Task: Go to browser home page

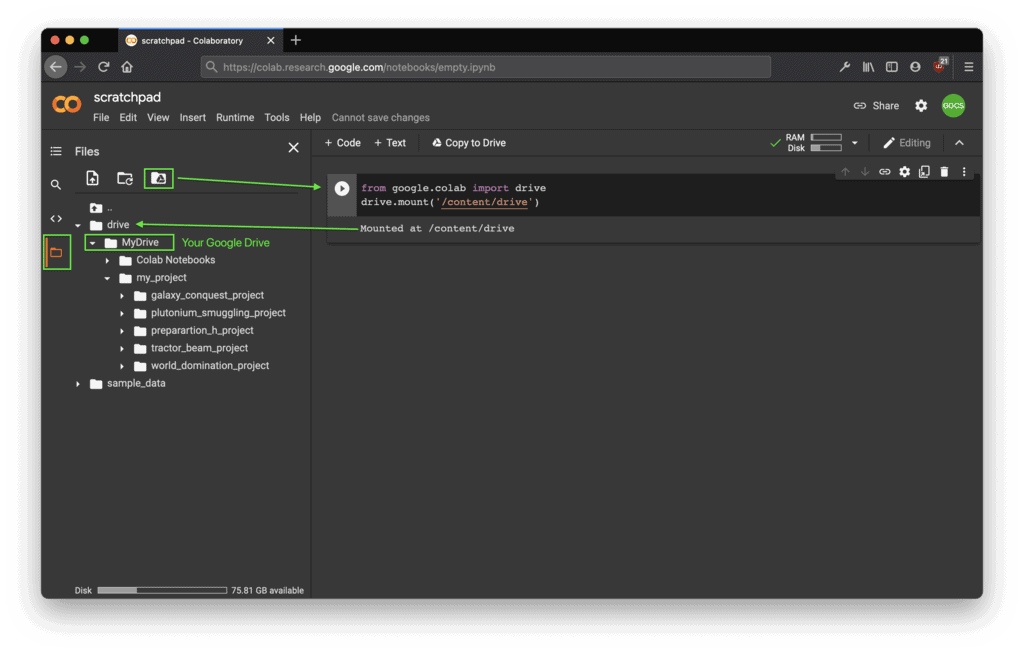Action: (x=127, y=67)
